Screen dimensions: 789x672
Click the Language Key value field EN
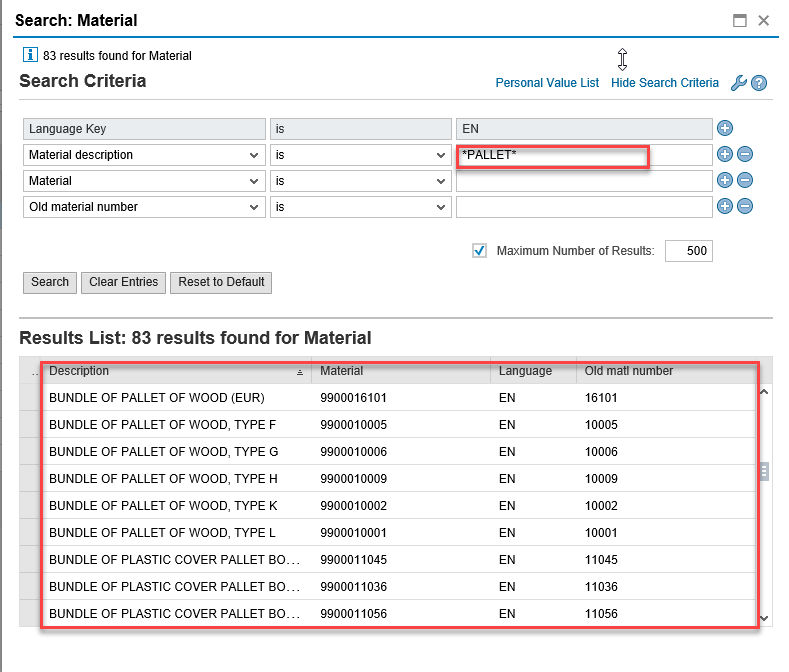click(x=584, y=129)
